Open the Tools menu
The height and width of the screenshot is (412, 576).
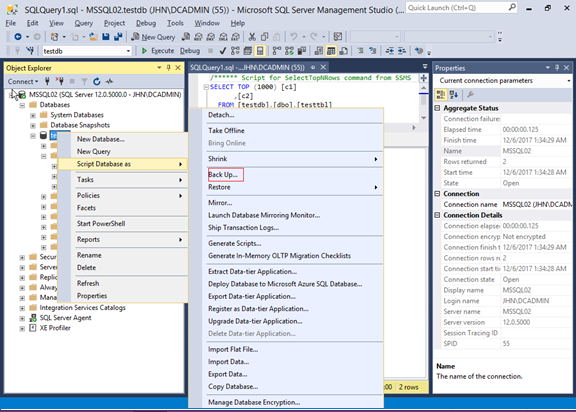tap(175, 23)
